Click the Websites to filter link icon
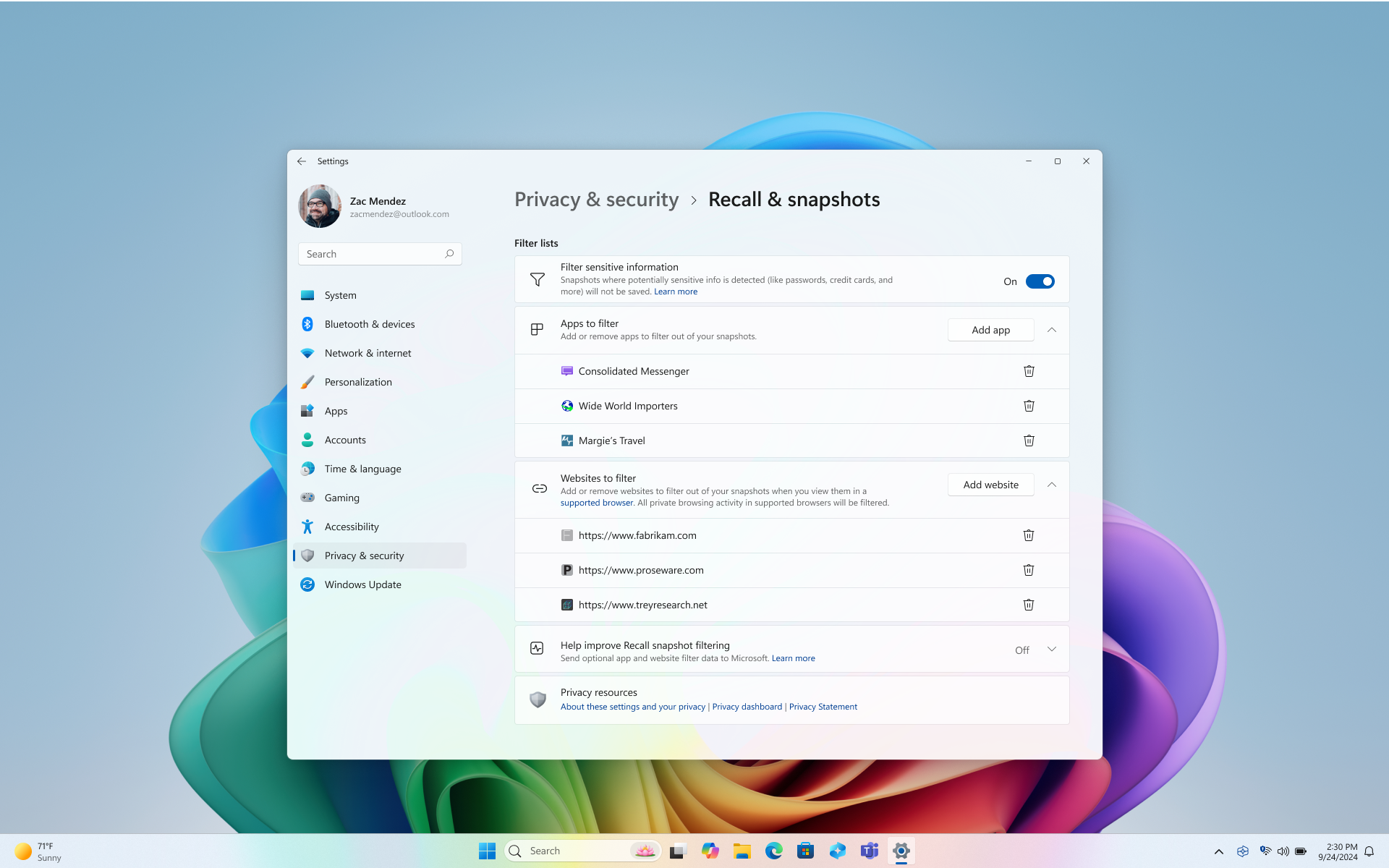This screenshot has width=1389, height=868. pos(538,488)
